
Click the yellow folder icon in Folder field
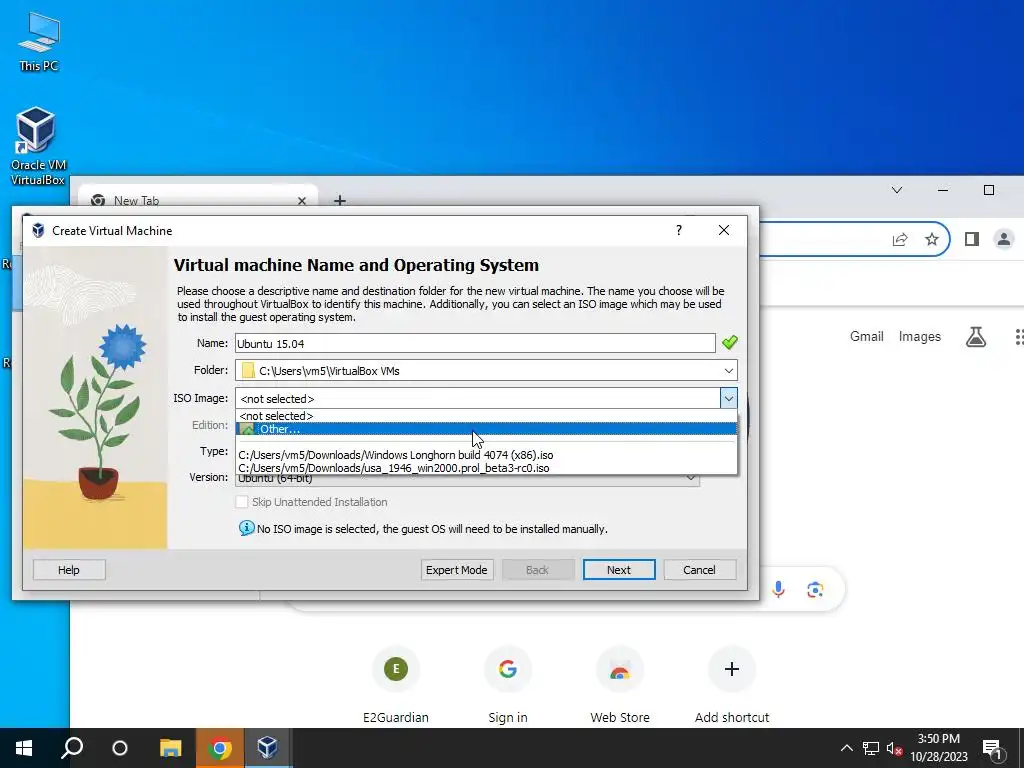pos(248,370)
